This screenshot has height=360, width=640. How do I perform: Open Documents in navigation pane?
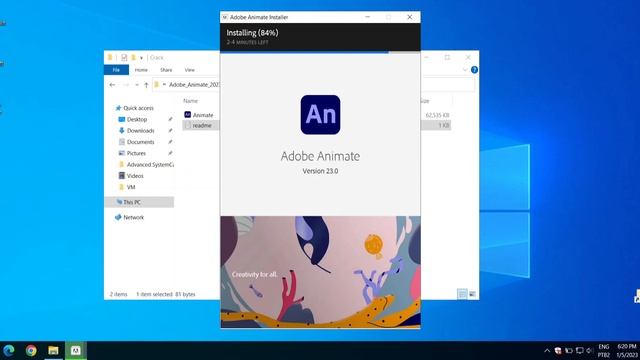(x=140, y=142)
